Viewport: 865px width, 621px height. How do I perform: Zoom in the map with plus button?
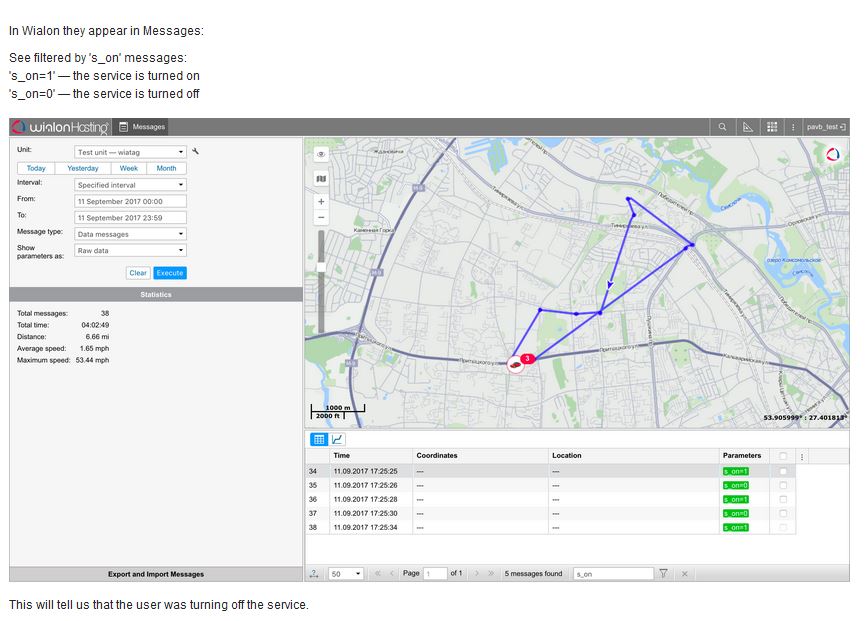321,202
